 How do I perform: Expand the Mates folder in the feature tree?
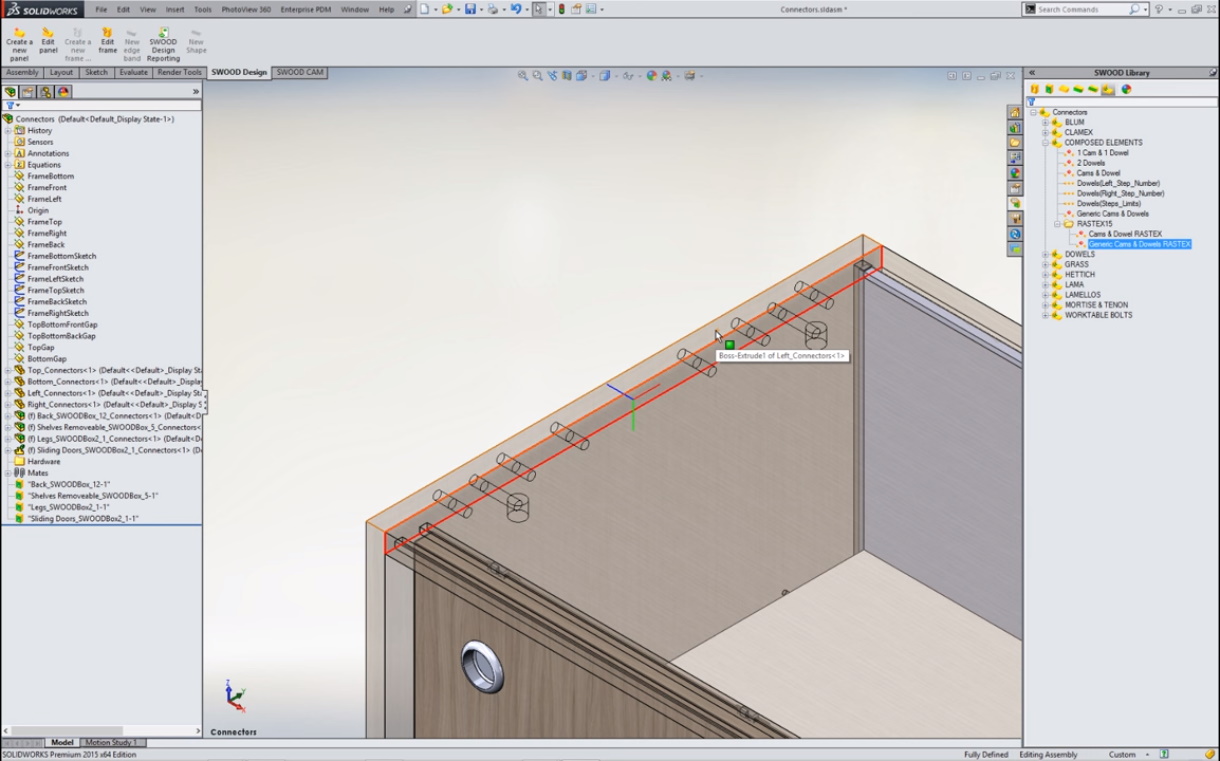coord(8,473)
